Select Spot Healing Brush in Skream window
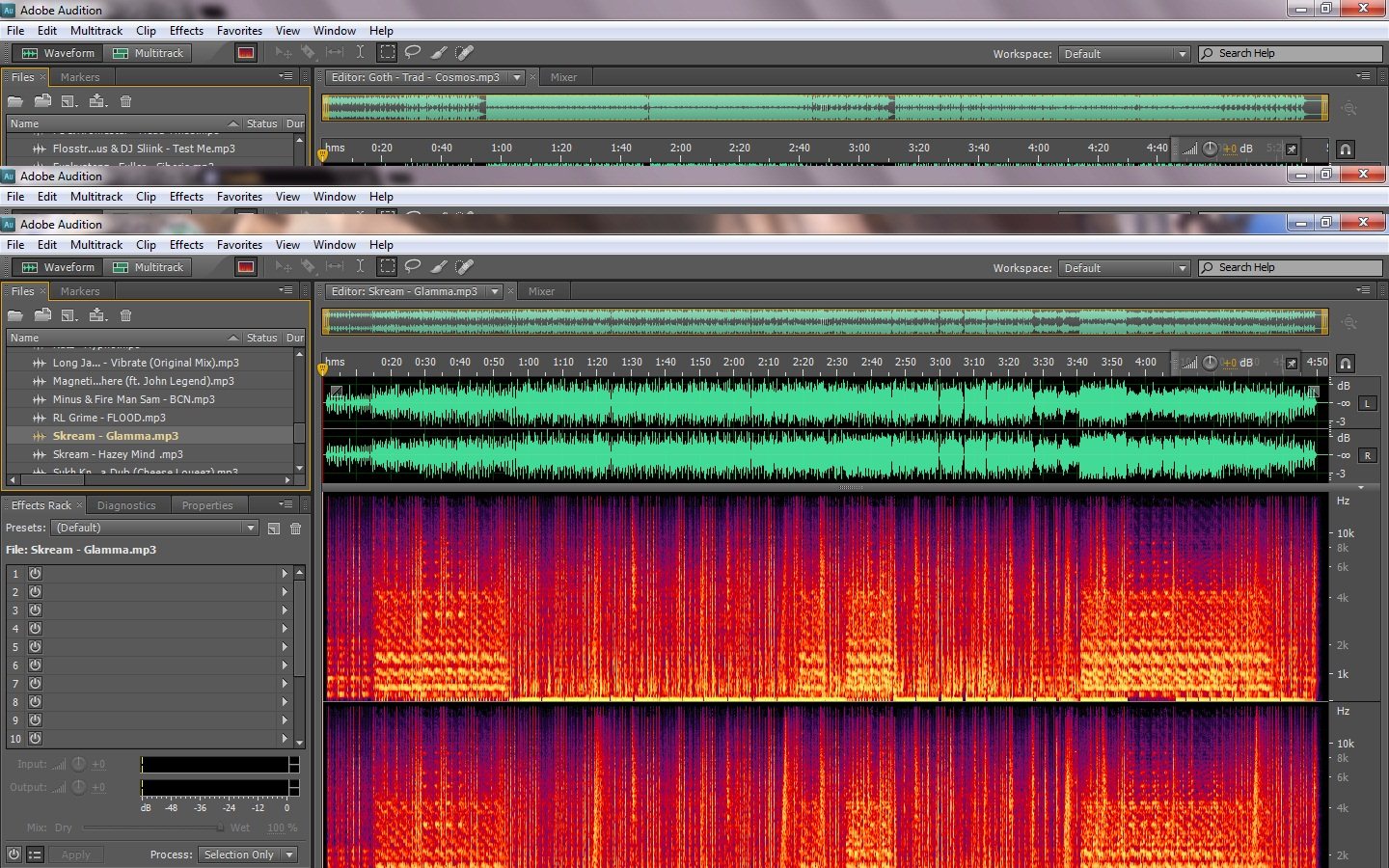 click(x=464, y=267)
